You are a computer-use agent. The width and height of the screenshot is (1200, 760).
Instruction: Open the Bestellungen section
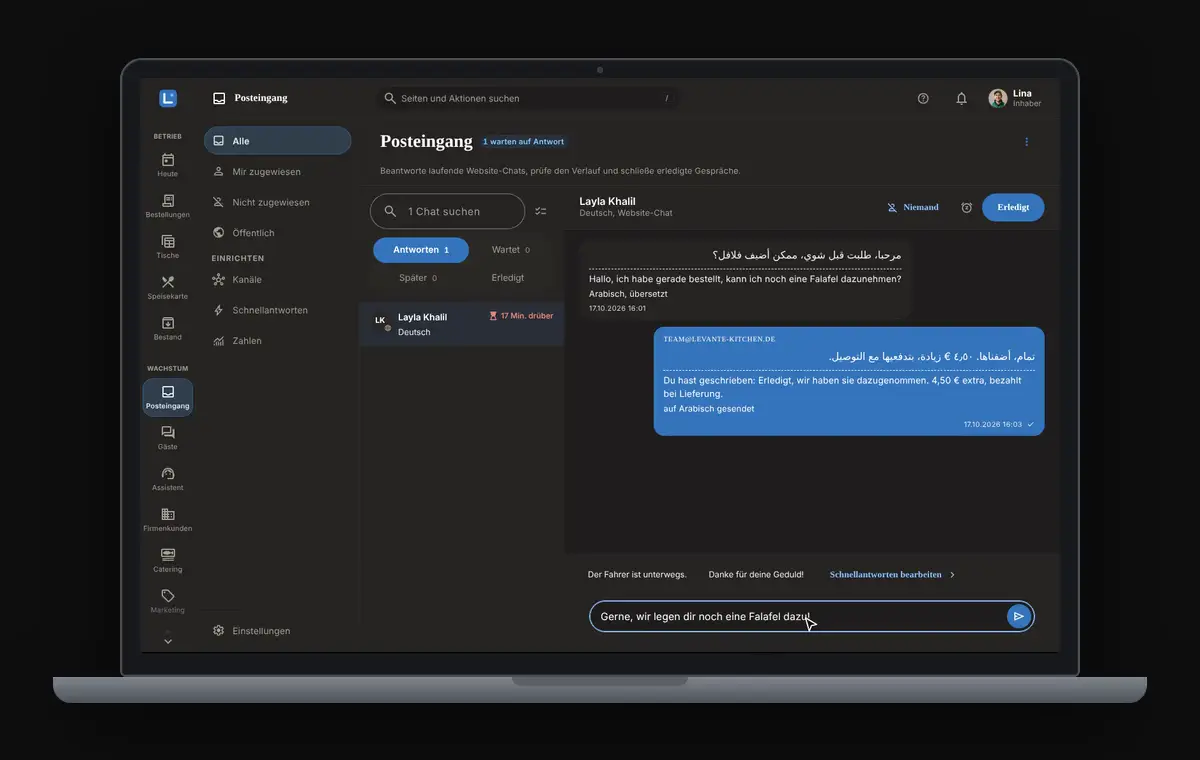167,206
